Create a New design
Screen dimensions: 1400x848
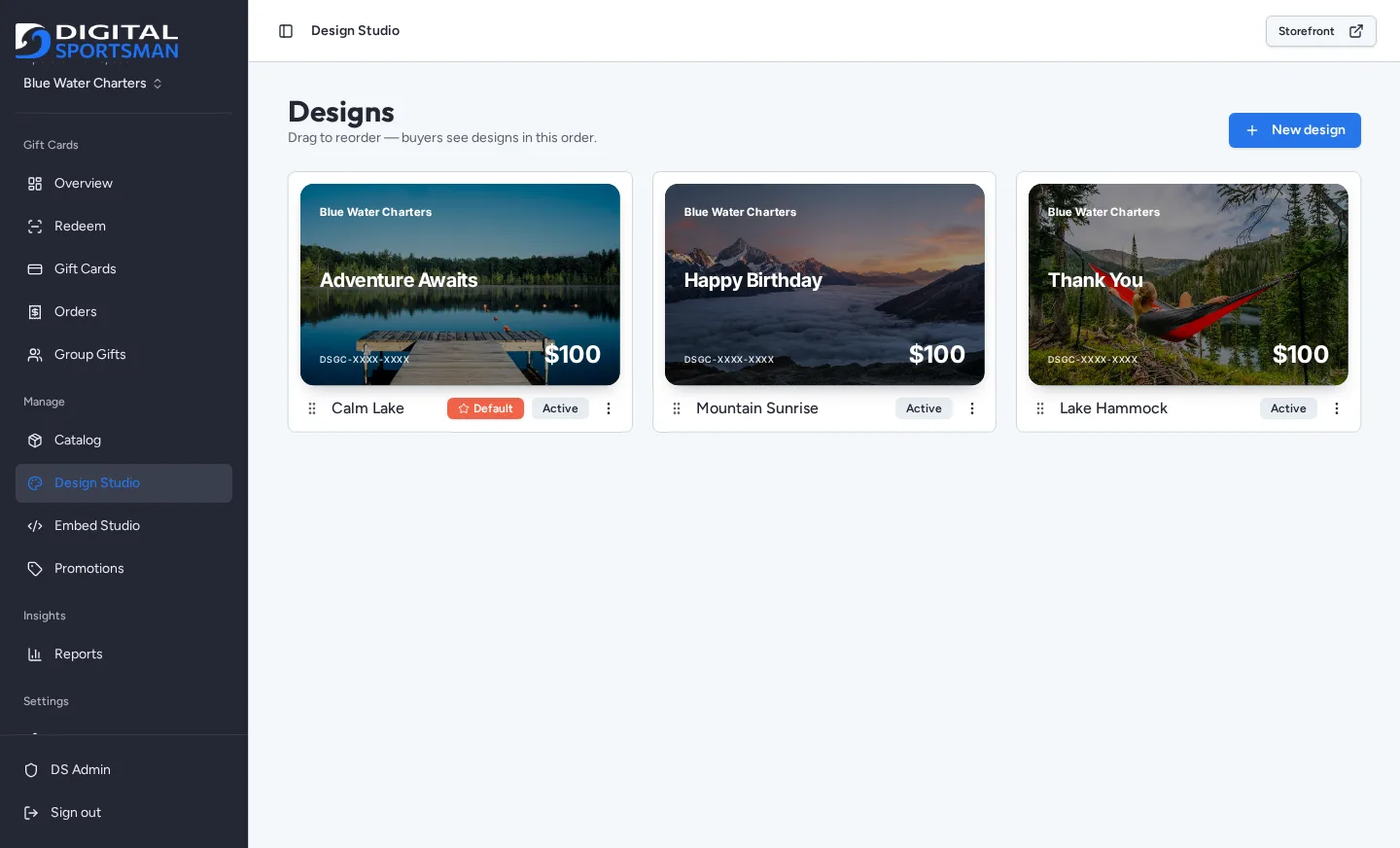pyautogui.click(x=1295, y=130)
